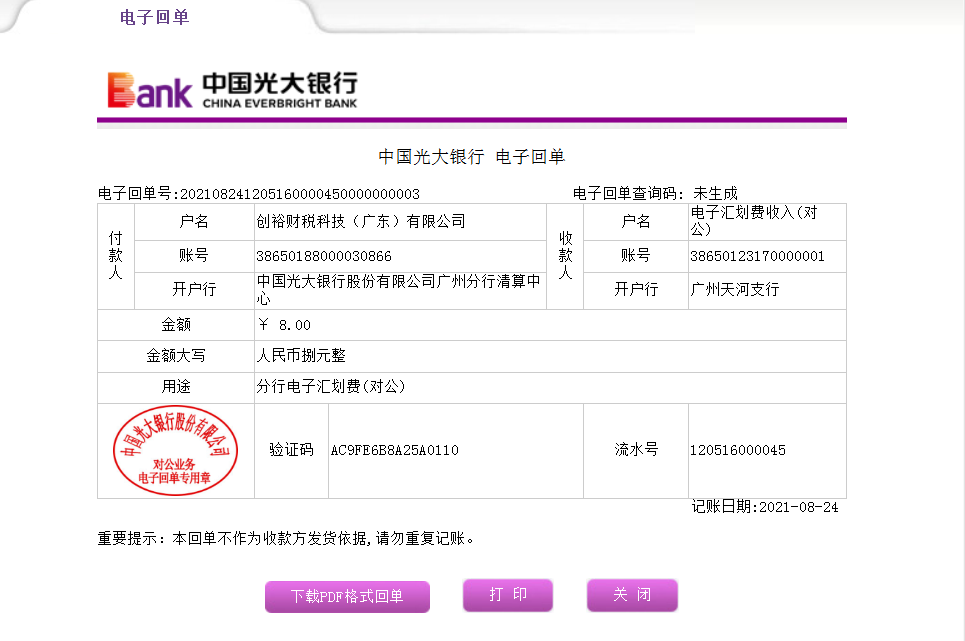
Task: Click verification code AC9FE6B8A25A0110
Action: [x=394, y=451]
